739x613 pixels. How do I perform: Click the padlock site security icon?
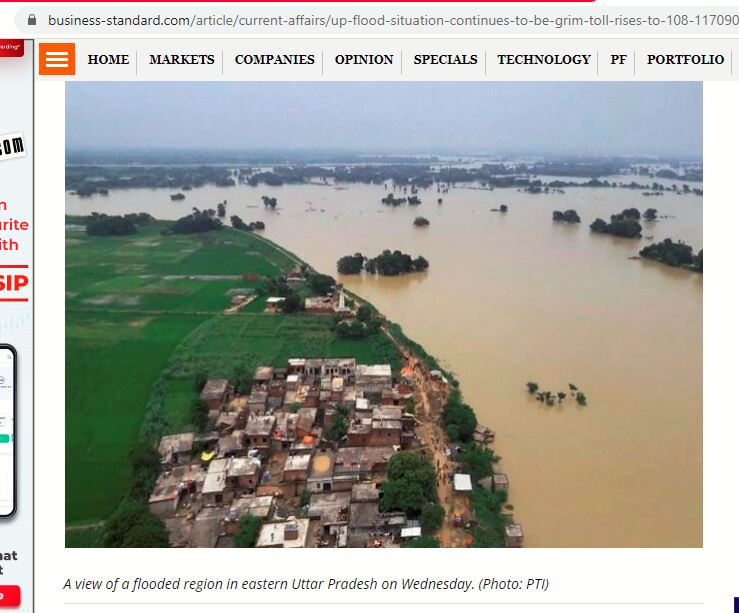[x=32, y=20]
